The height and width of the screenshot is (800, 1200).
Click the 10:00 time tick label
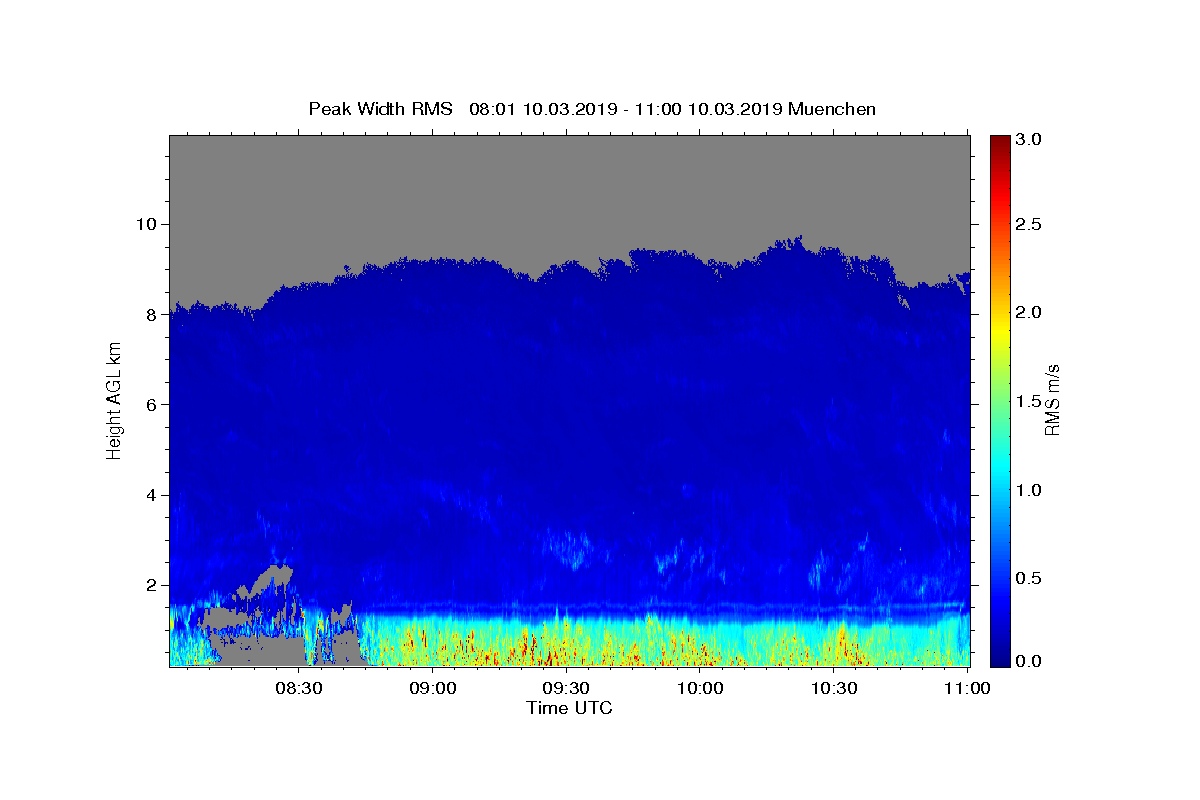tap(700, 688)
